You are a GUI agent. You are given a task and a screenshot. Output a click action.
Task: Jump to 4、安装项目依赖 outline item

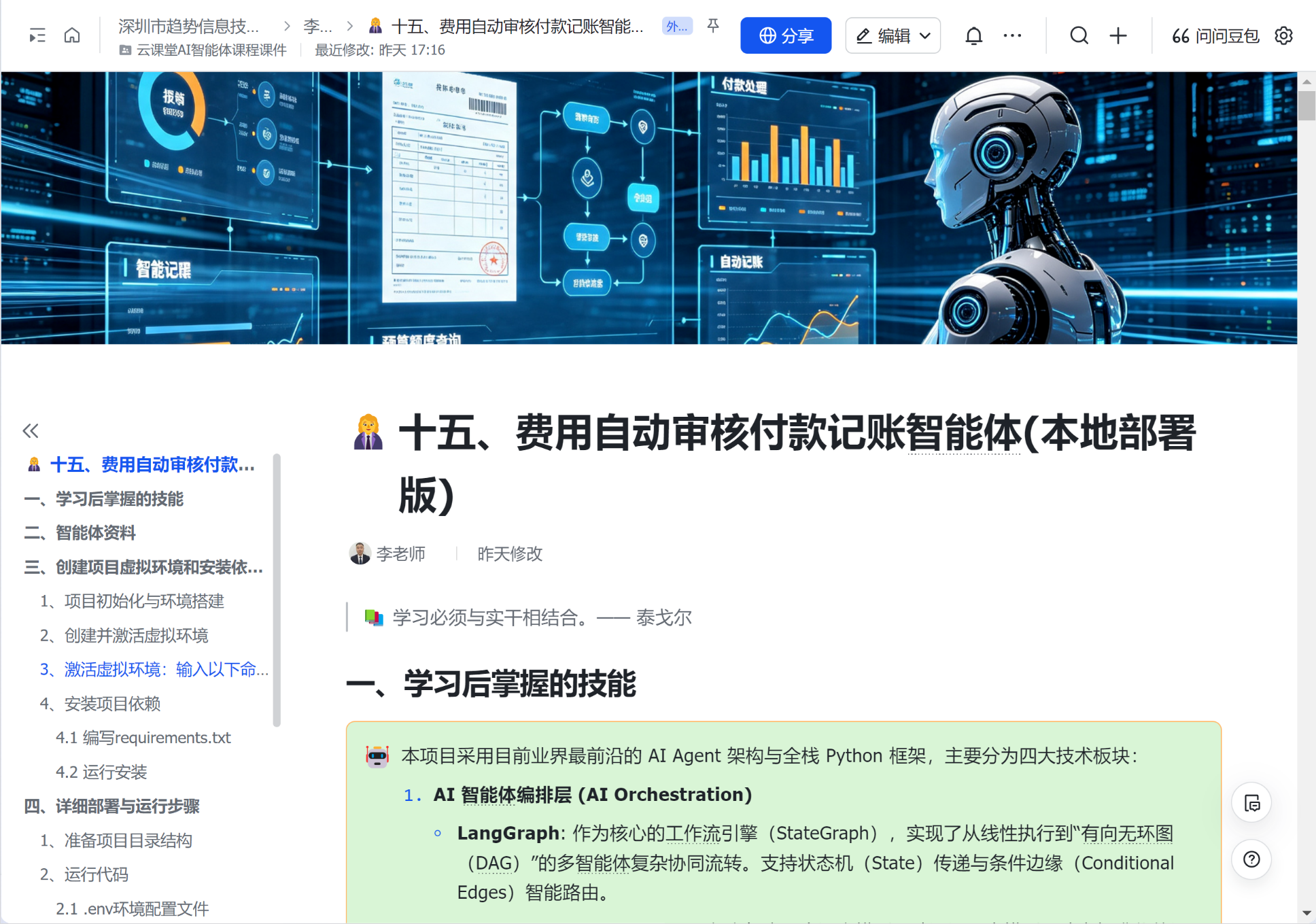[100, 704]
